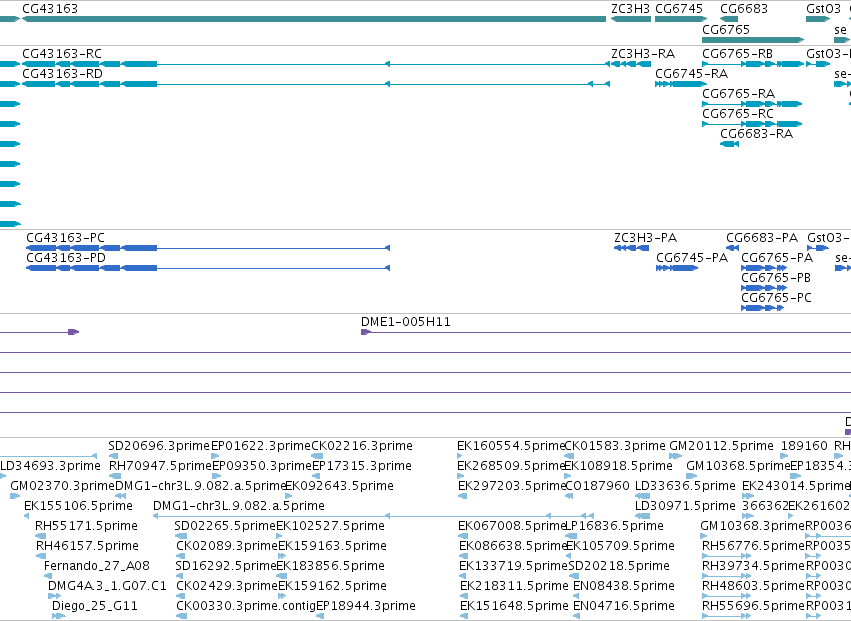Select EST LD33636.5prime
Screen dimensions: 851x621
tap(685, 486)
